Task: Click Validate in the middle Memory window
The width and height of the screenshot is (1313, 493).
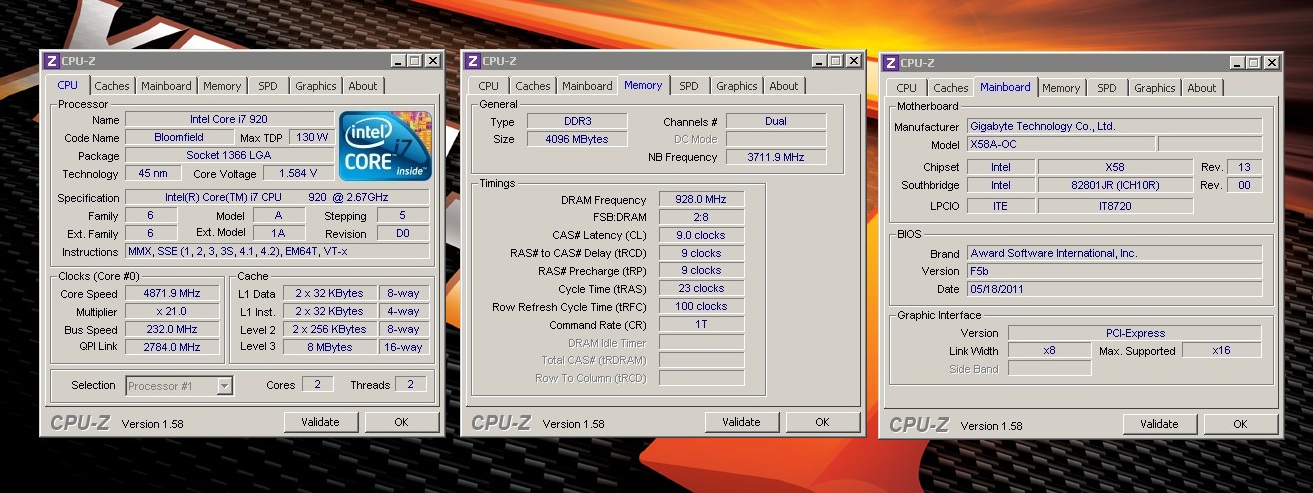Action: tap(741, 422)
